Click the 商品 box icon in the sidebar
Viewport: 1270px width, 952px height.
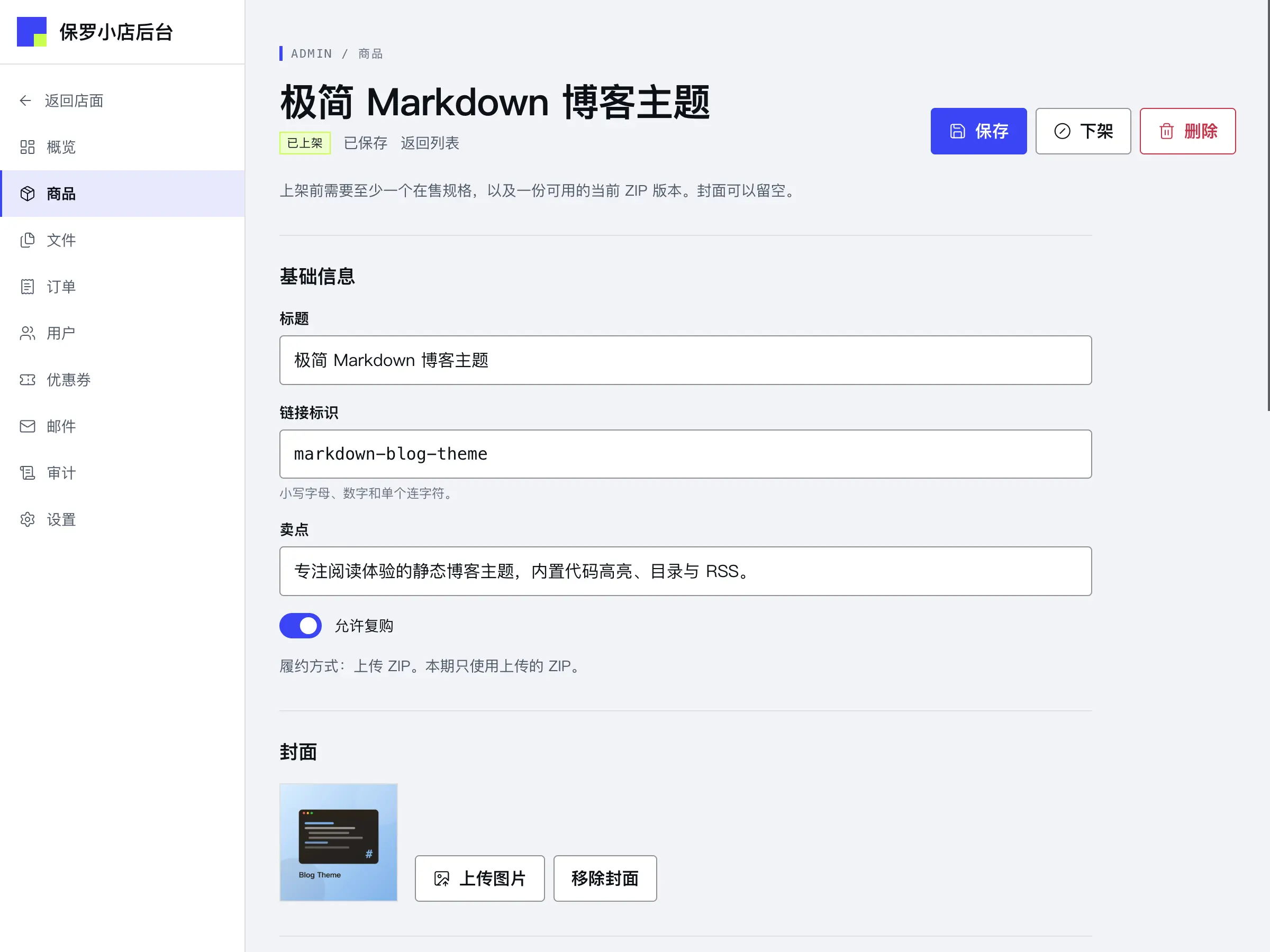click(28, 194)
